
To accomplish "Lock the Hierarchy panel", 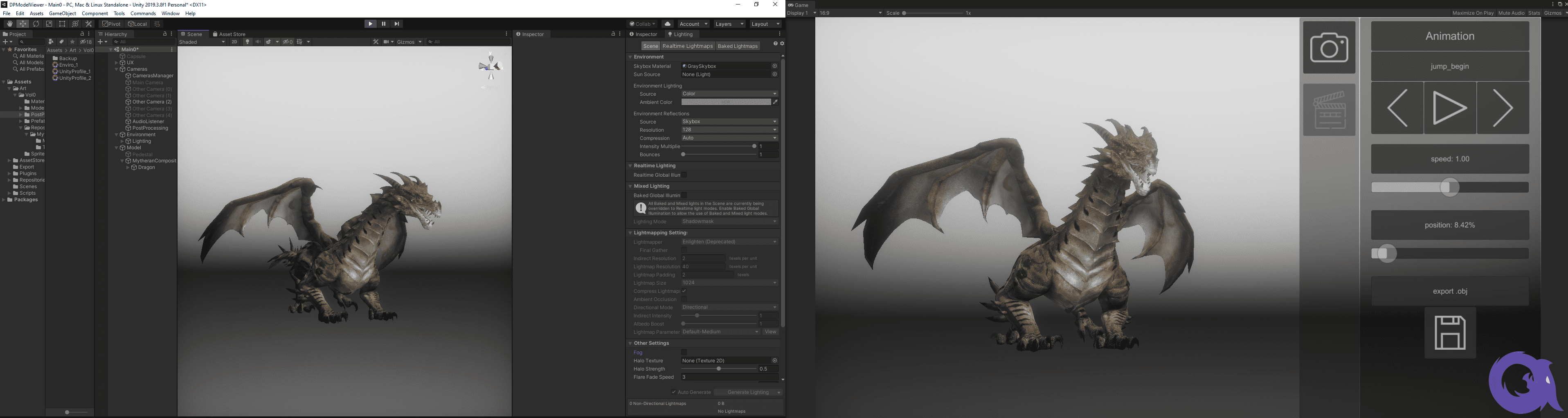I will coord(164,34).
